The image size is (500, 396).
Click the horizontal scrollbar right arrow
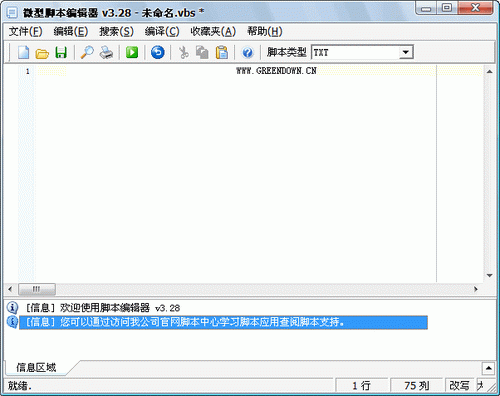pos(476,289)
